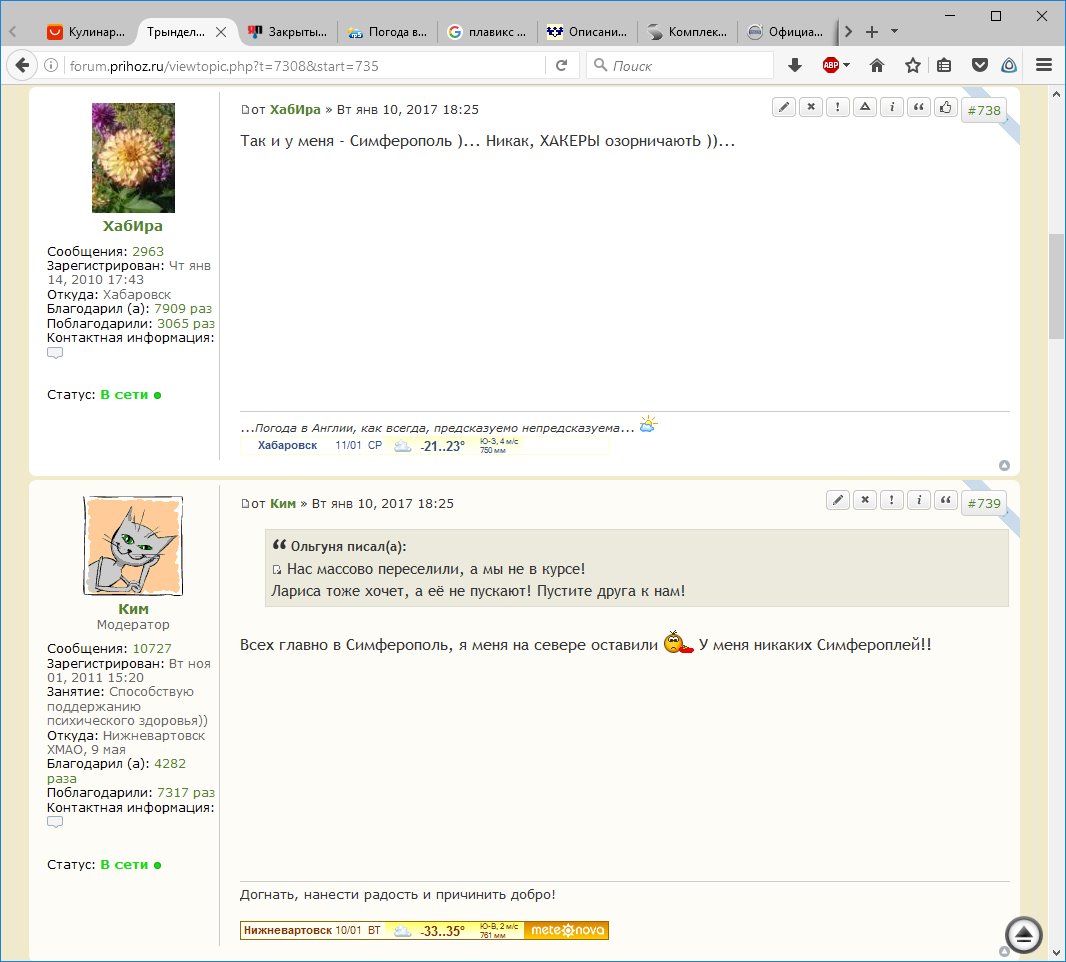Expand the list-all-tabs dropdown arrow

894,31
